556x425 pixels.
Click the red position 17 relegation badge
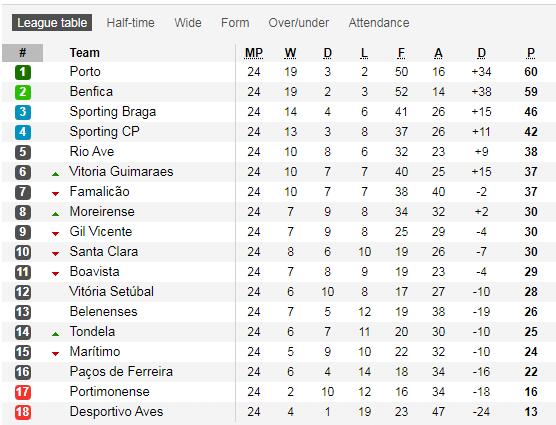[23, 392]
